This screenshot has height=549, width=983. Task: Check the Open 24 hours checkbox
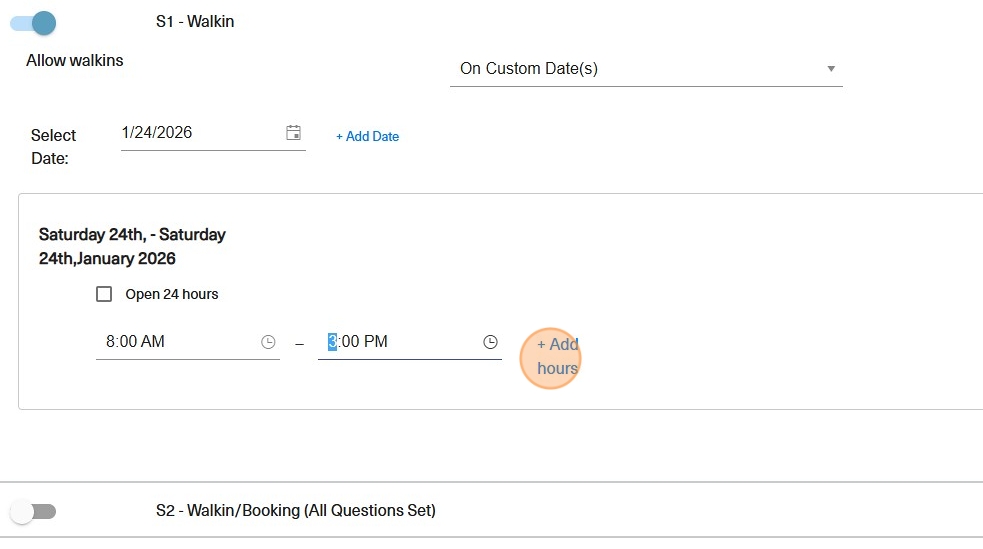point(104,294)
